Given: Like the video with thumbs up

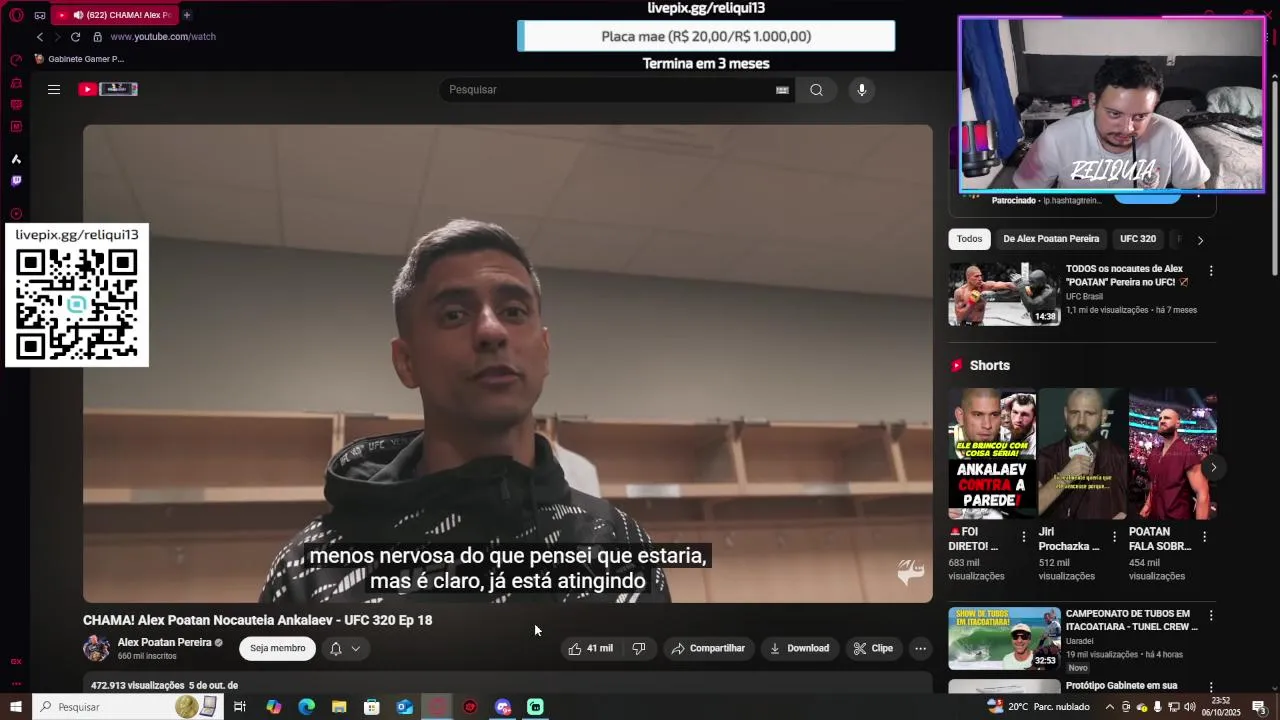Looking at the screenshot, I should click(590, 648).
